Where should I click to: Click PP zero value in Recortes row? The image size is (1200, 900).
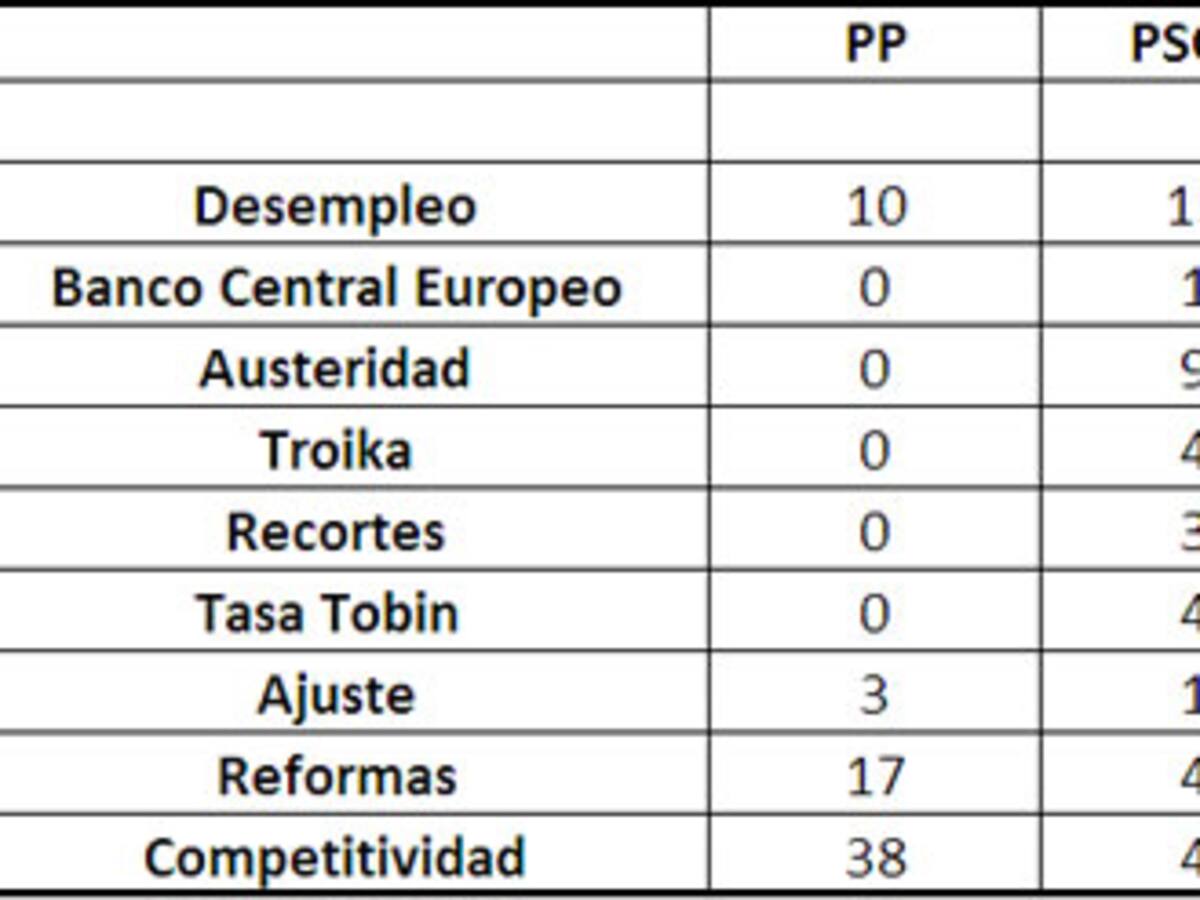[875, 532]
